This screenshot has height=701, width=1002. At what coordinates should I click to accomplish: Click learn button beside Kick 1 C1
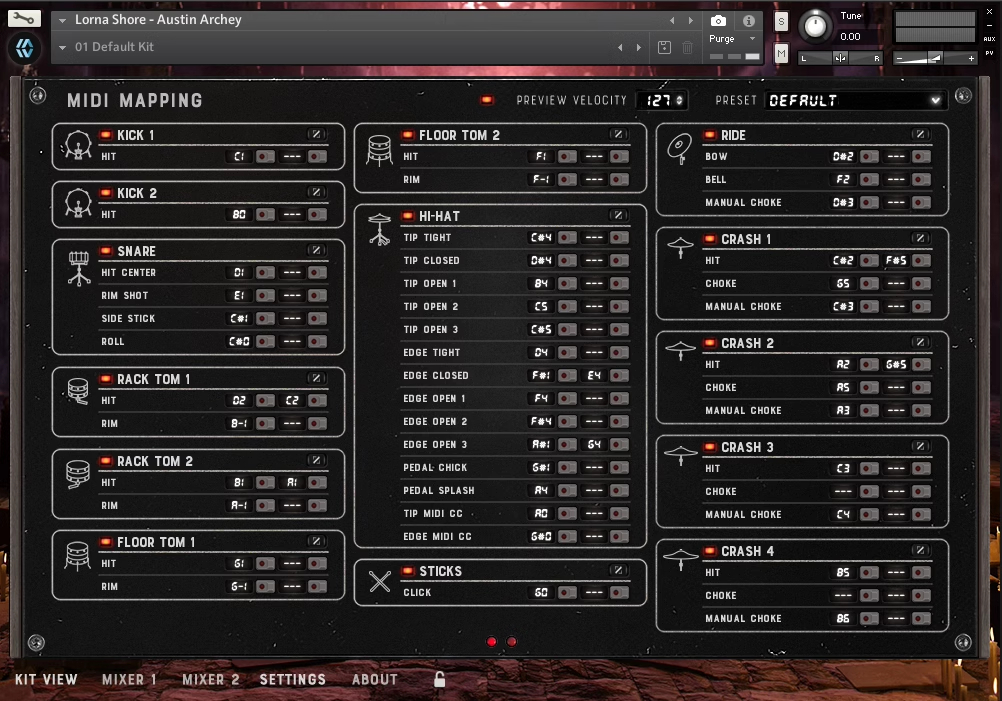pos(265,157)
